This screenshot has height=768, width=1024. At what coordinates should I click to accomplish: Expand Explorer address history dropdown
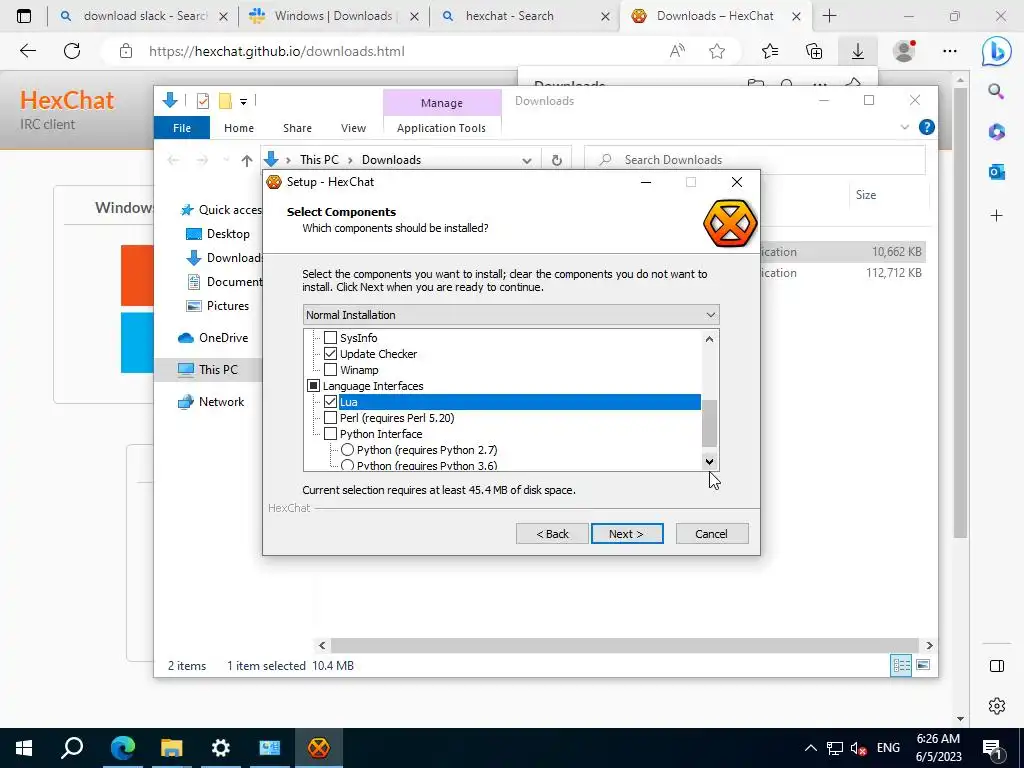click(526, 160)
